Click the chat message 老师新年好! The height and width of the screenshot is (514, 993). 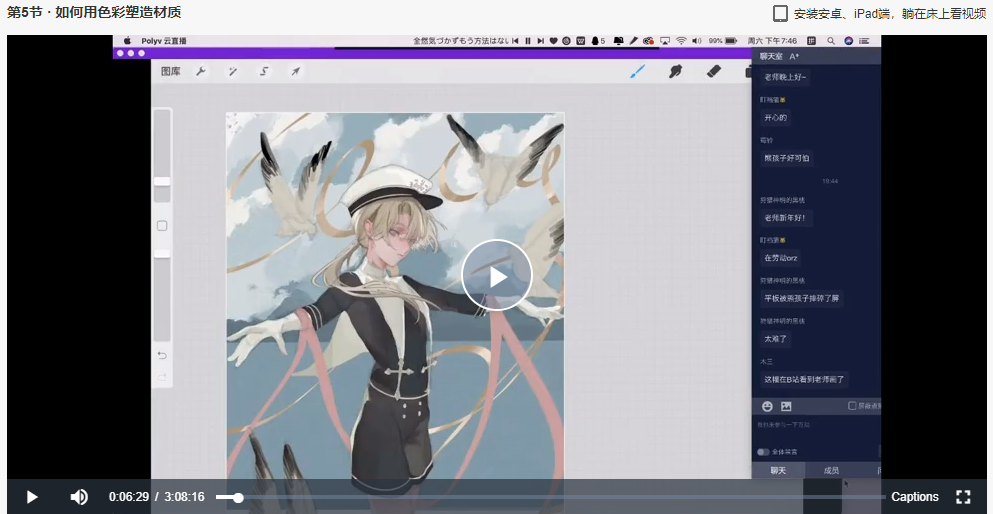[x=786, y=218]
